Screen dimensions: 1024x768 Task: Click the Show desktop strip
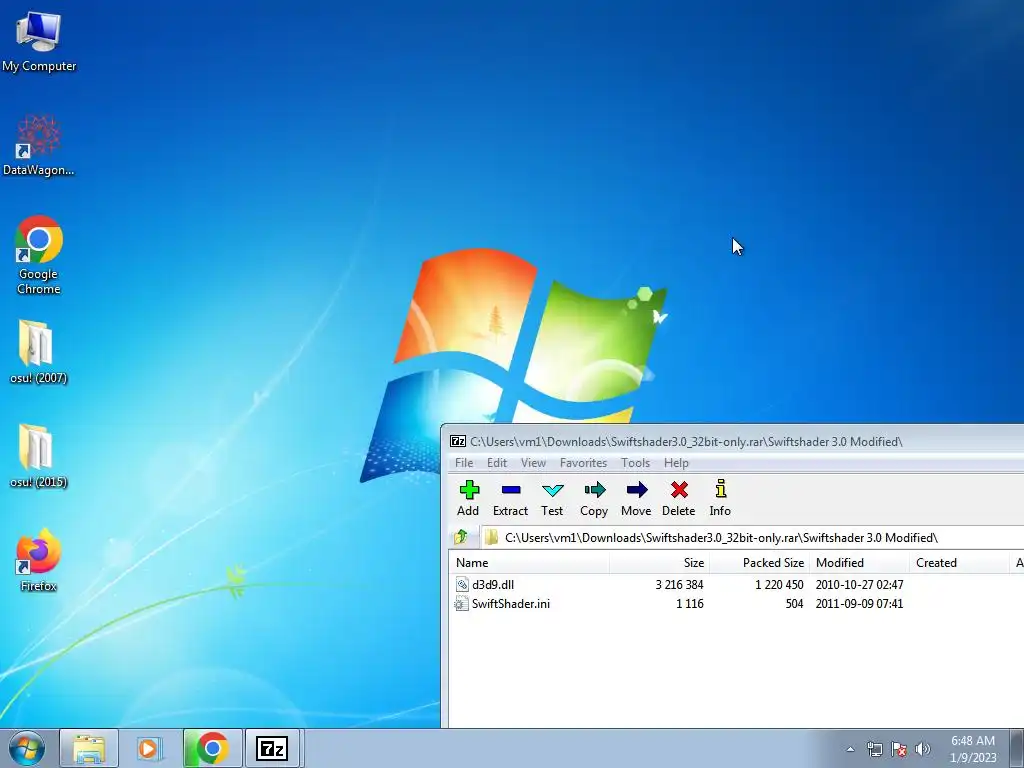tap(1016, 748)
